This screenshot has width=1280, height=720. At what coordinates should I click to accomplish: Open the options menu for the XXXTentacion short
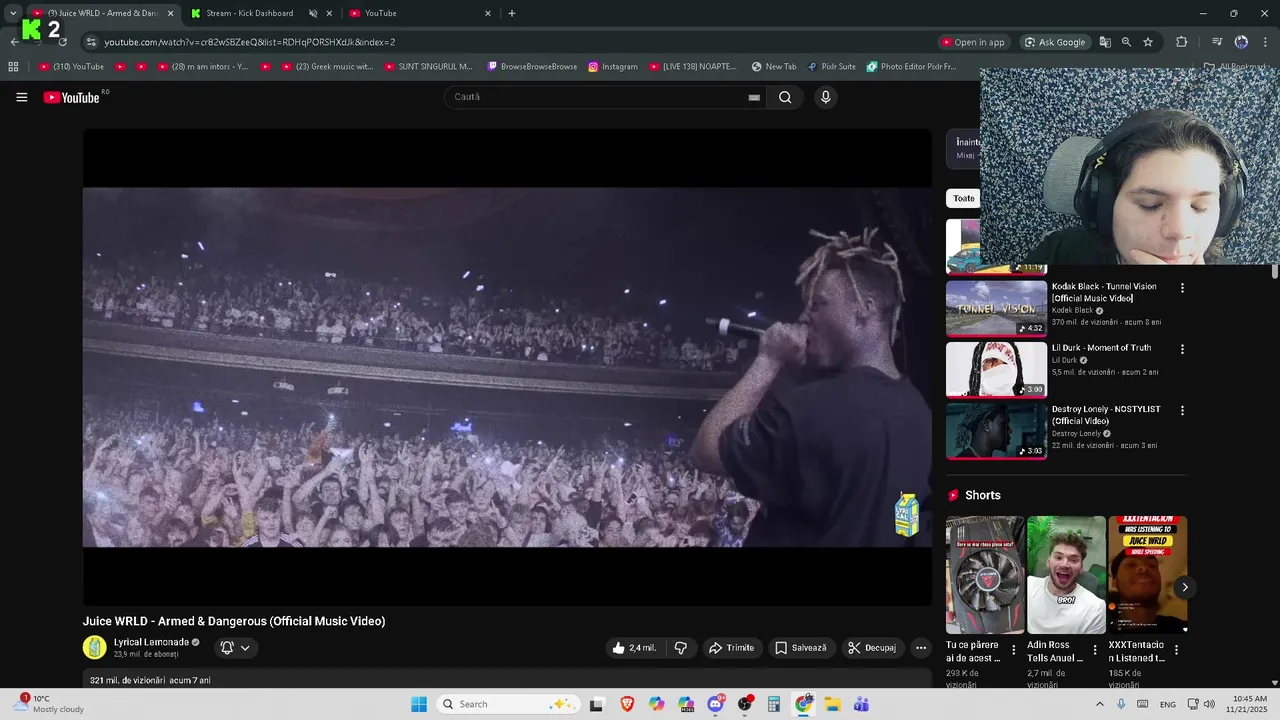click(1176, 650)
